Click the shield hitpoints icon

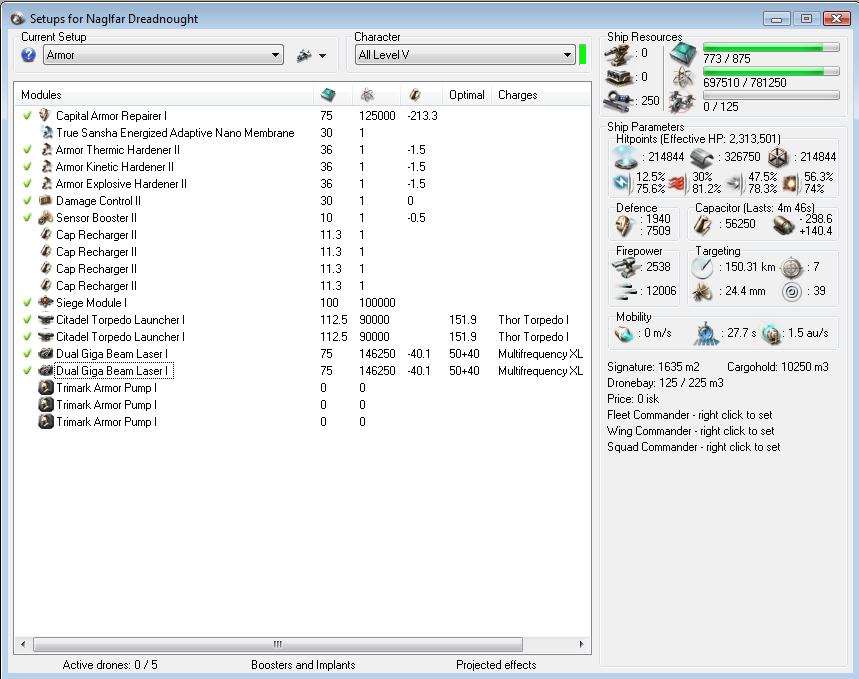(625, 157)
